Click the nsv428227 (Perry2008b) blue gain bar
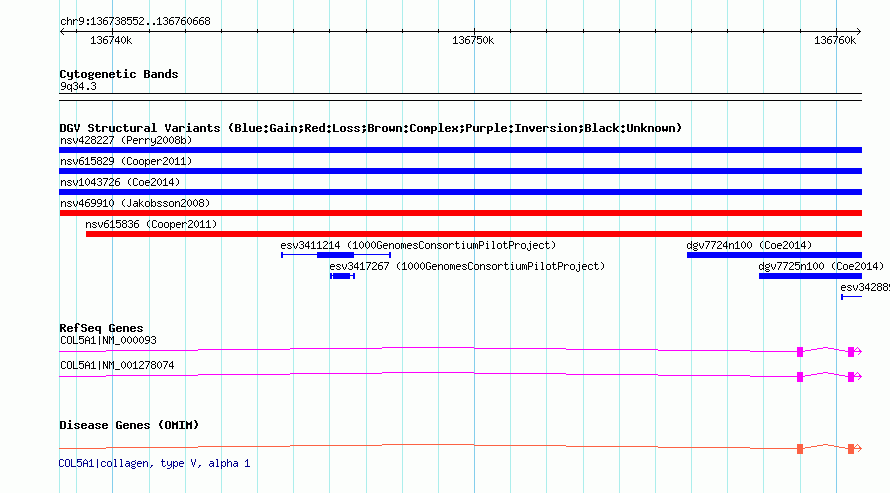 460,150
